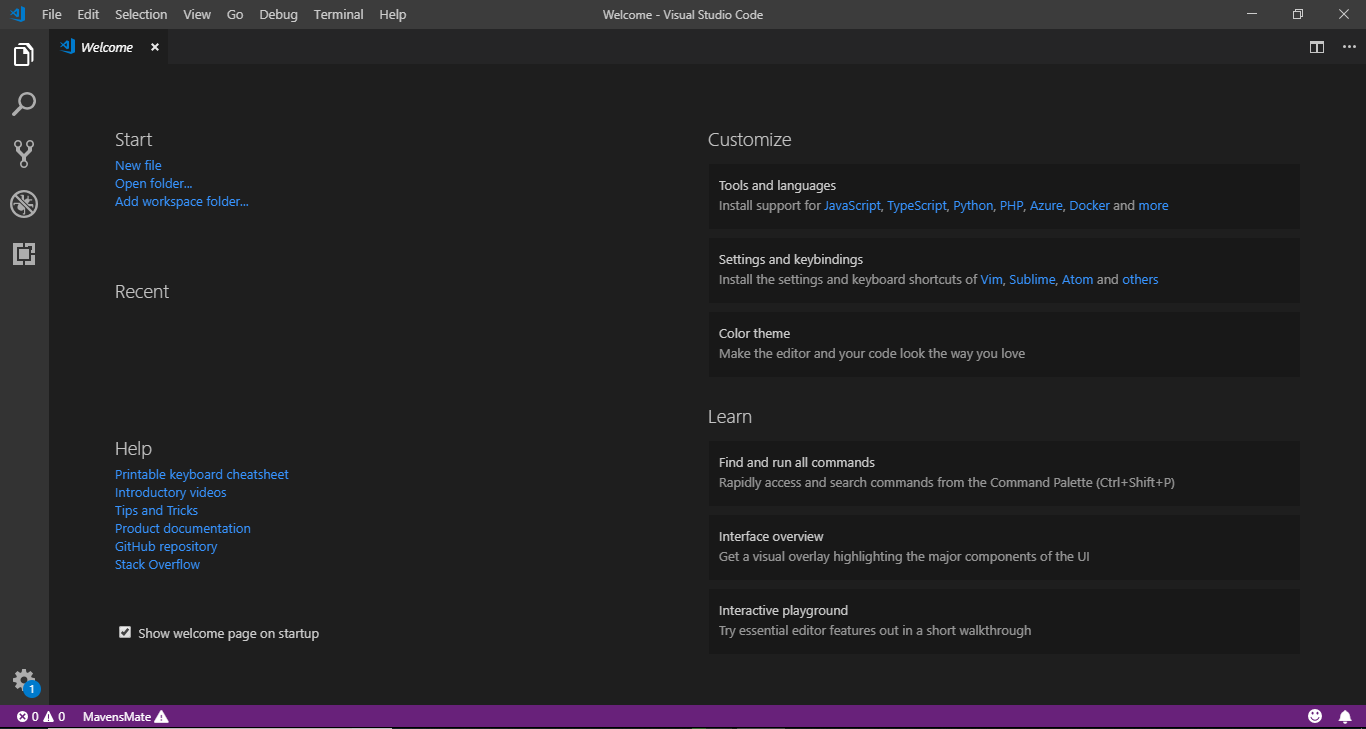Click the PHP language link
This screenshot has height=729, width=1366.
[x=1012, y=205]
